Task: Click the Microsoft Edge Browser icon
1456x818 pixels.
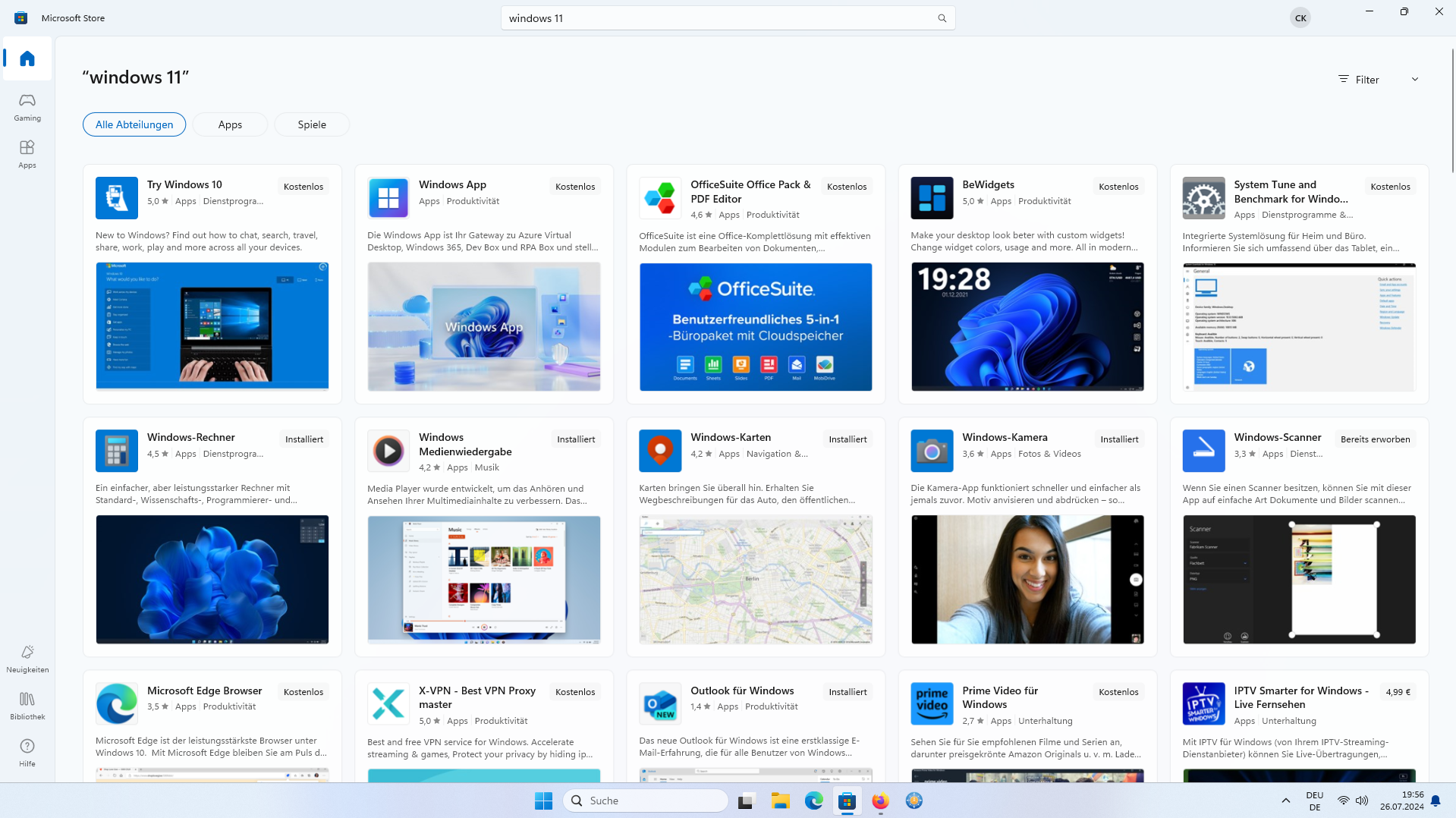Action: [x=117, y=703]
